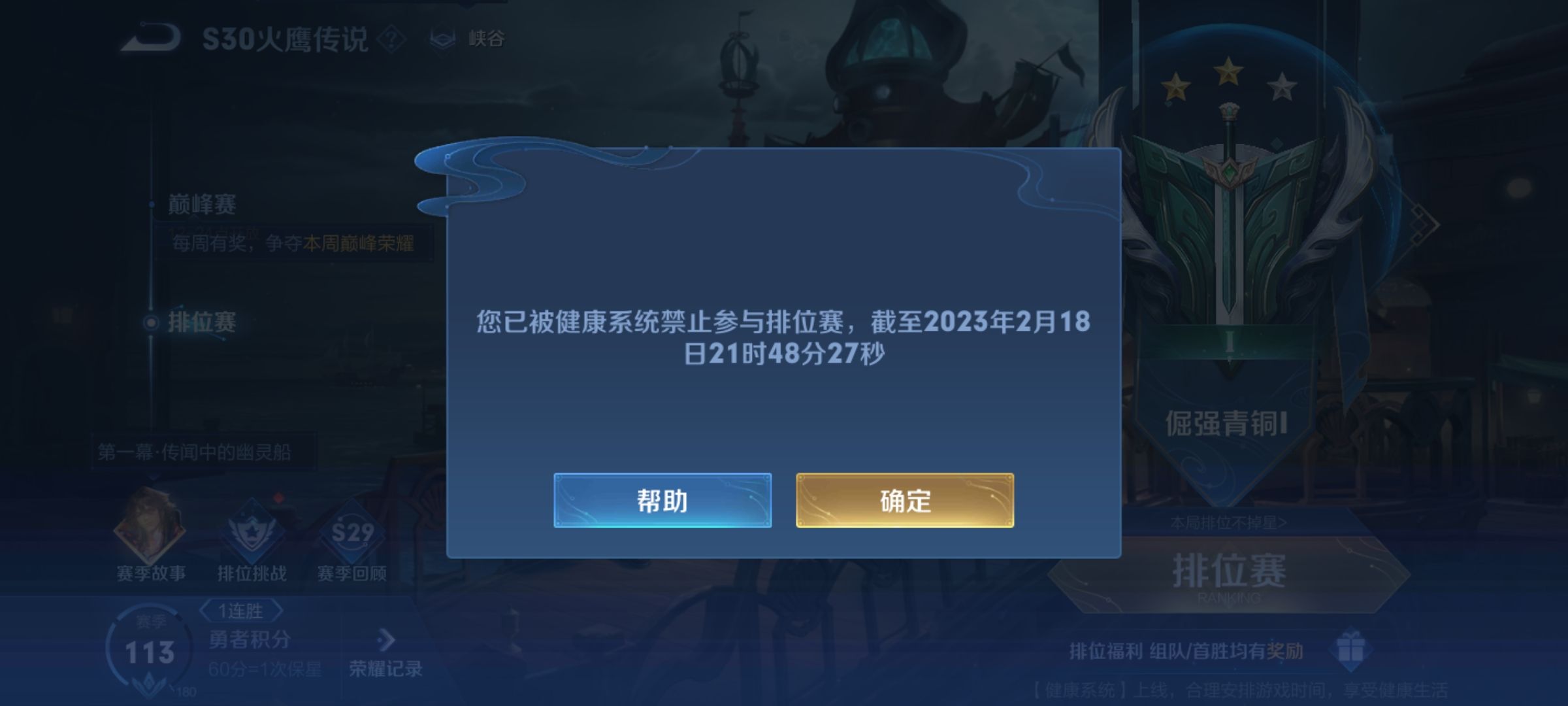The image size is (1568, 706).
Task: Click the 本周巅峰荣耀 highlighted link
Action: pos(358,244)
